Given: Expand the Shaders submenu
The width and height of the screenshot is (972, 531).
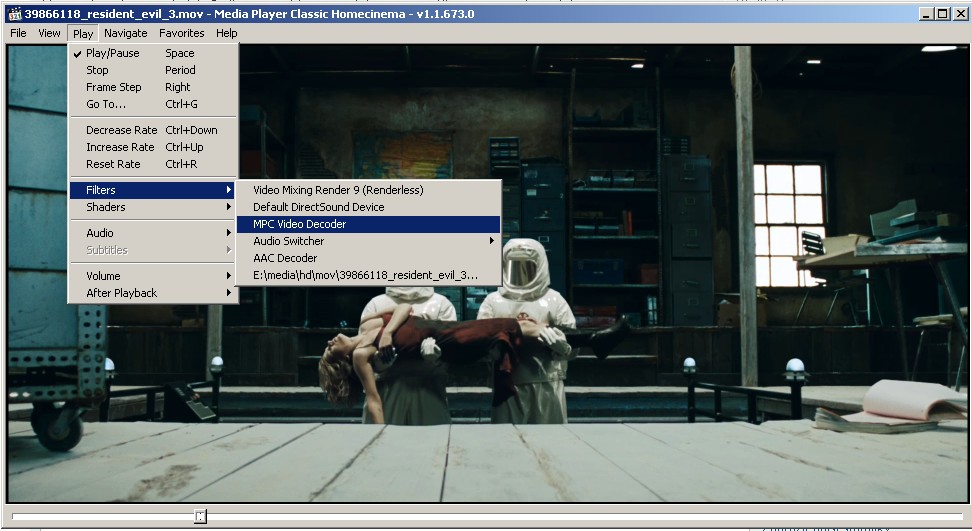Looking at the screenshot, I should click(x=153, y=207).
